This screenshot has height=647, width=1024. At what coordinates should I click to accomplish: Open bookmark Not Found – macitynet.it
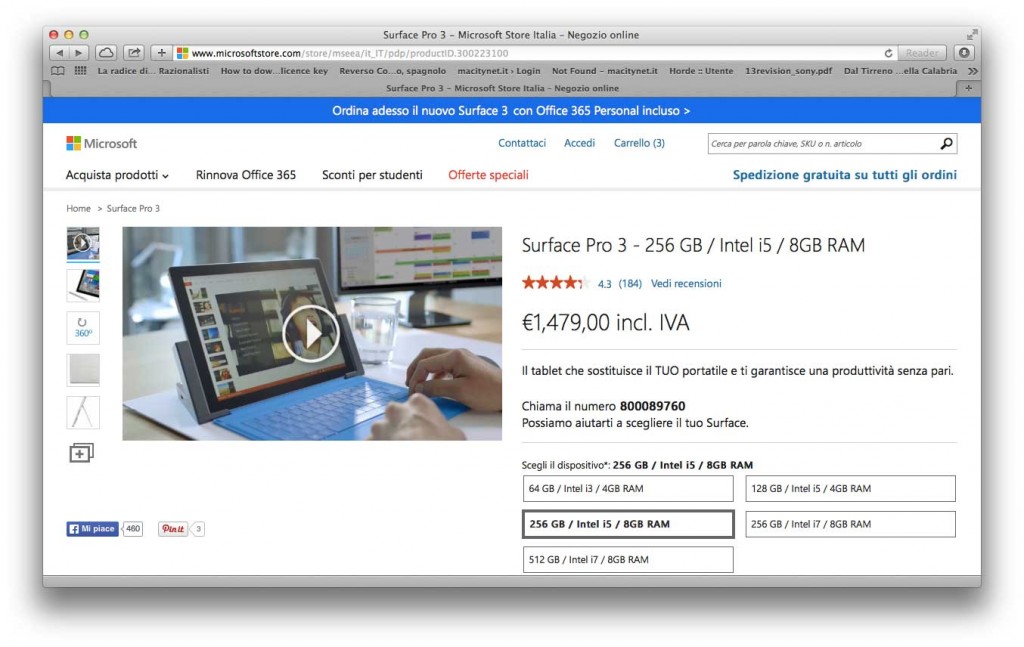coord(605,71)
